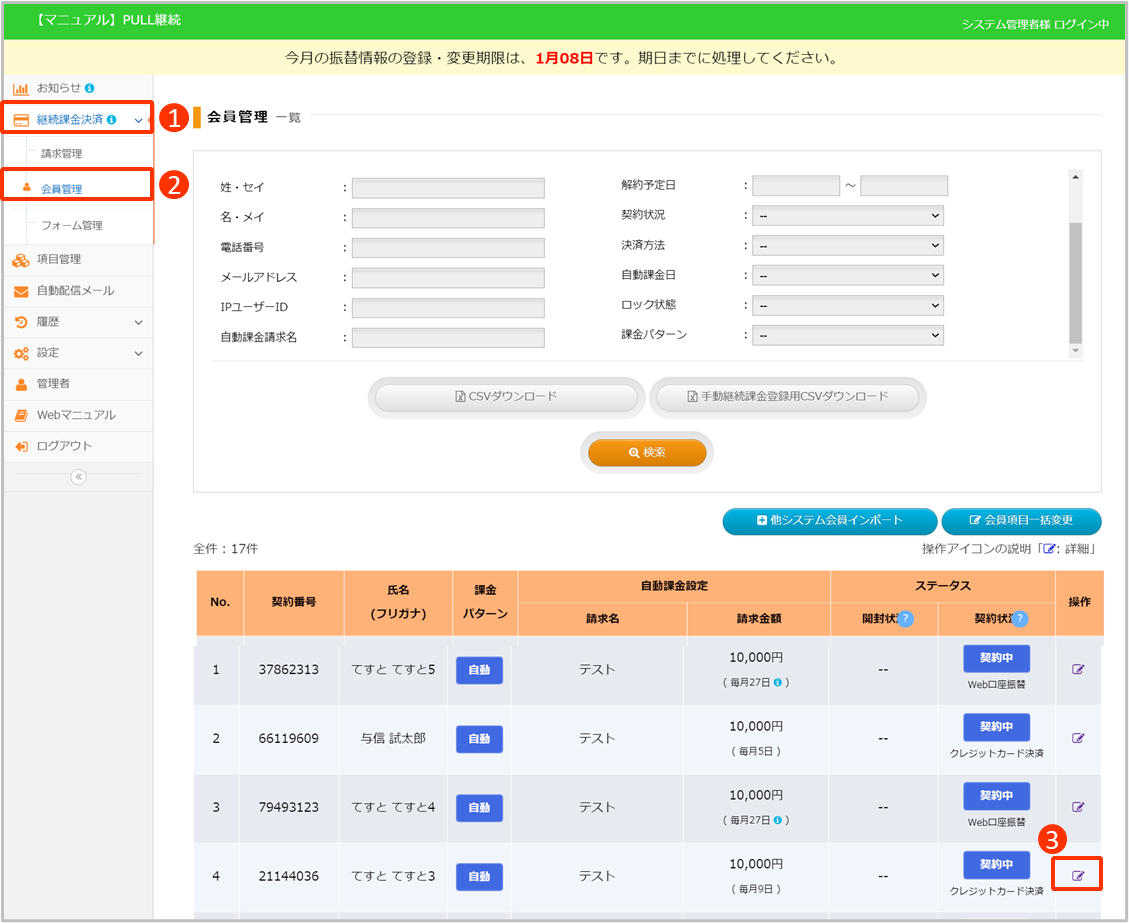Screen dimensions: 1129x923
Task: Open details icon for contract 21144036
Action: pos(1078,875)
